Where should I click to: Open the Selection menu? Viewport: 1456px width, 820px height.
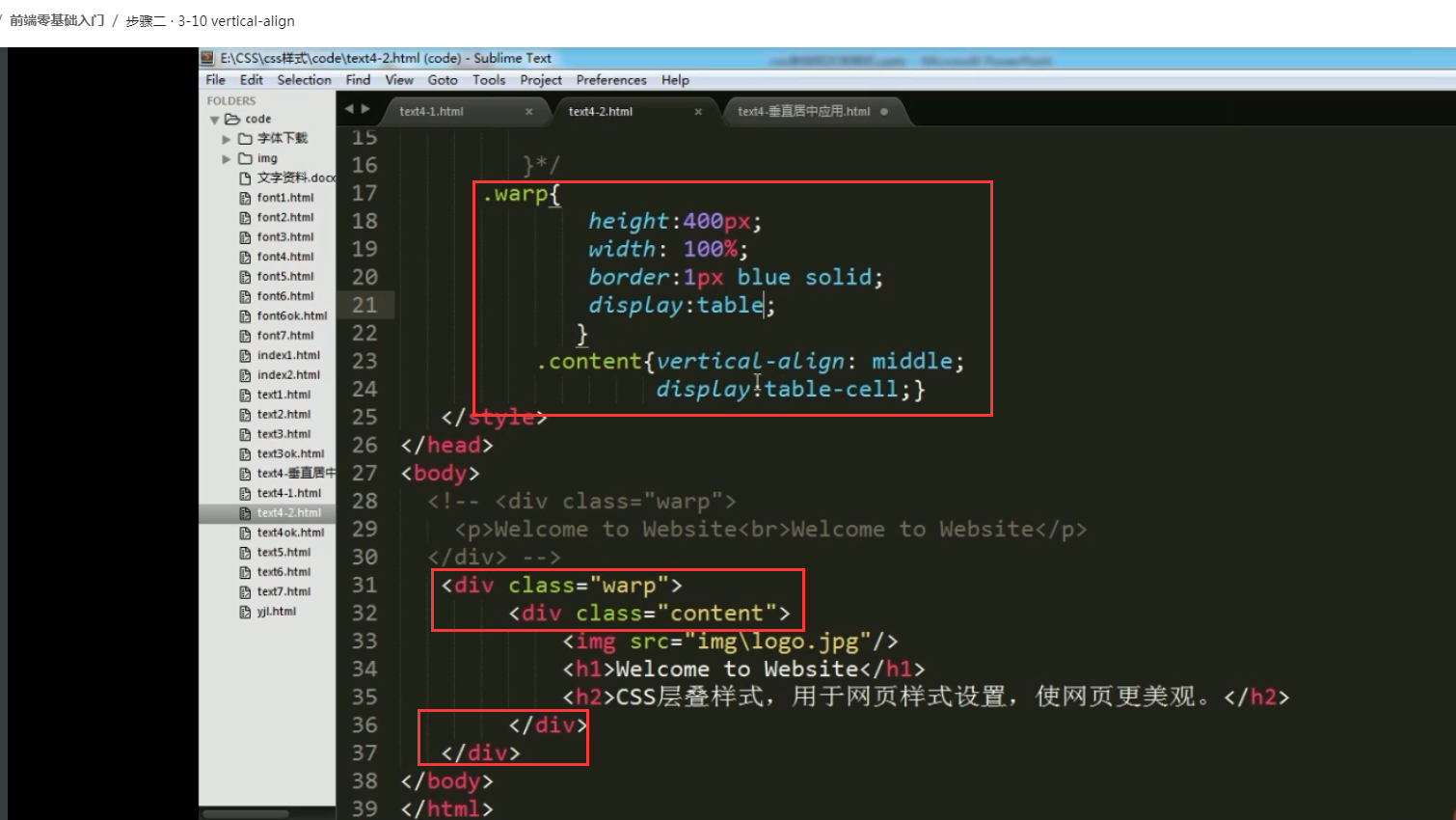pos(304,80)
